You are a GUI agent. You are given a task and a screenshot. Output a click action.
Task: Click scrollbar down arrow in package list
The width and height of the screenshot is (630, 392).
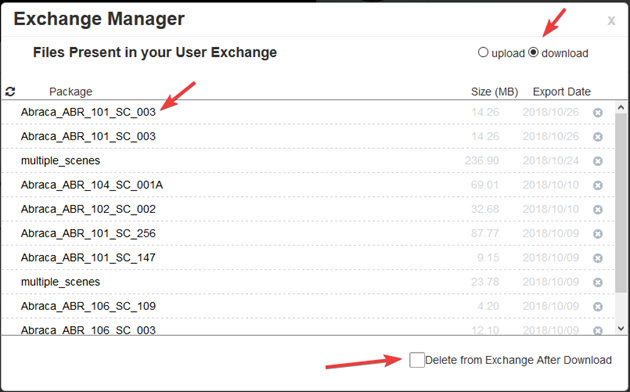pos(621,329)
